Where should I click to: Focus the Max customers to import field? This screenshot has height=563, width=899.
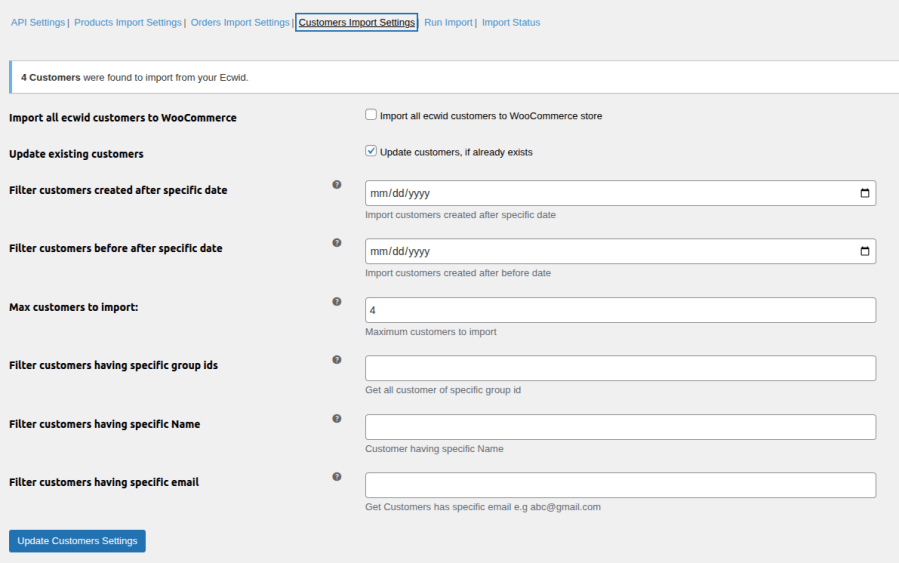(x=620, y=310)
